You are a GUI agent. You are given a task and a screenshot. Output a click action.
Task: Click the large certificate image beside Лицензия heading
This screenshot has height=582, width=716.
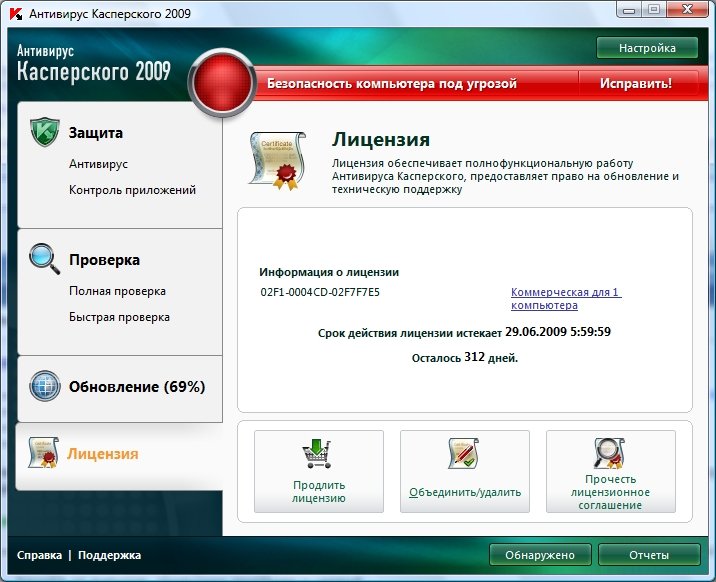pos(277,161)
